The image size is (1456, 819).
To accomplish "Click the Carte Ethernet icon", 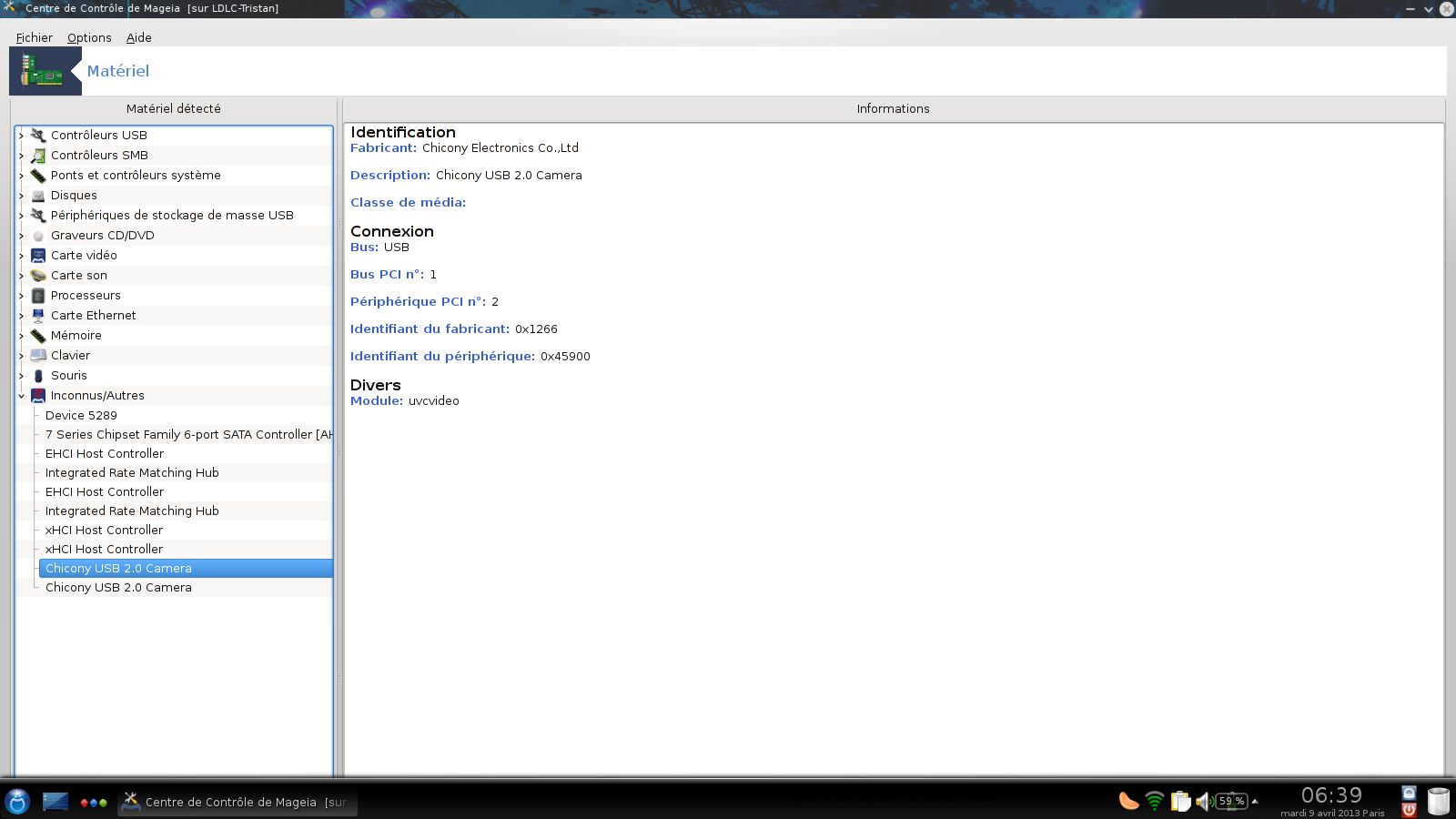I will pos(38,316).
